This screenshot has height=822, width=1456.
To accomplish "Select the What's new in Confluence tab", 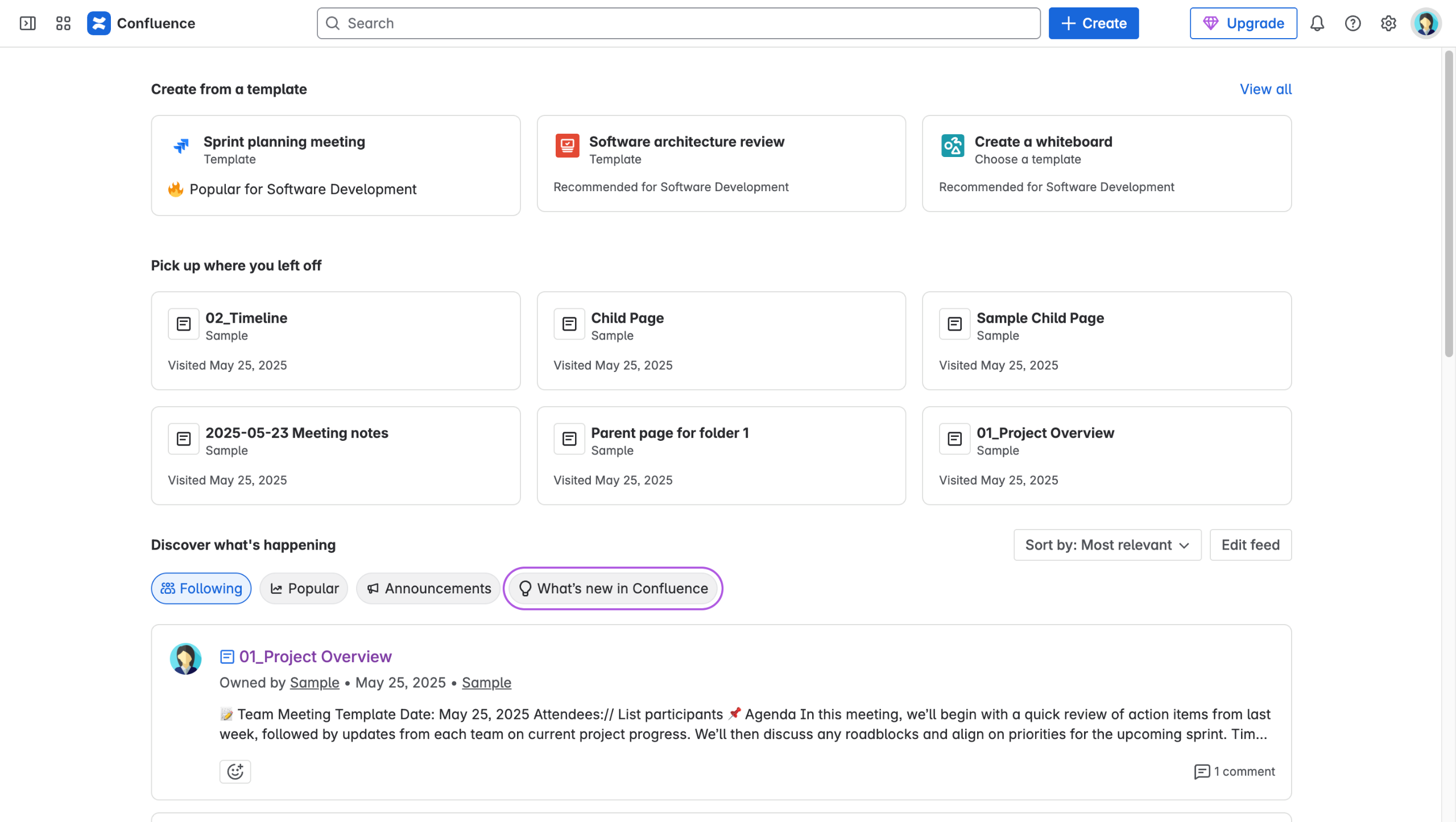I will pyautogui.click(x=613, y=588).
